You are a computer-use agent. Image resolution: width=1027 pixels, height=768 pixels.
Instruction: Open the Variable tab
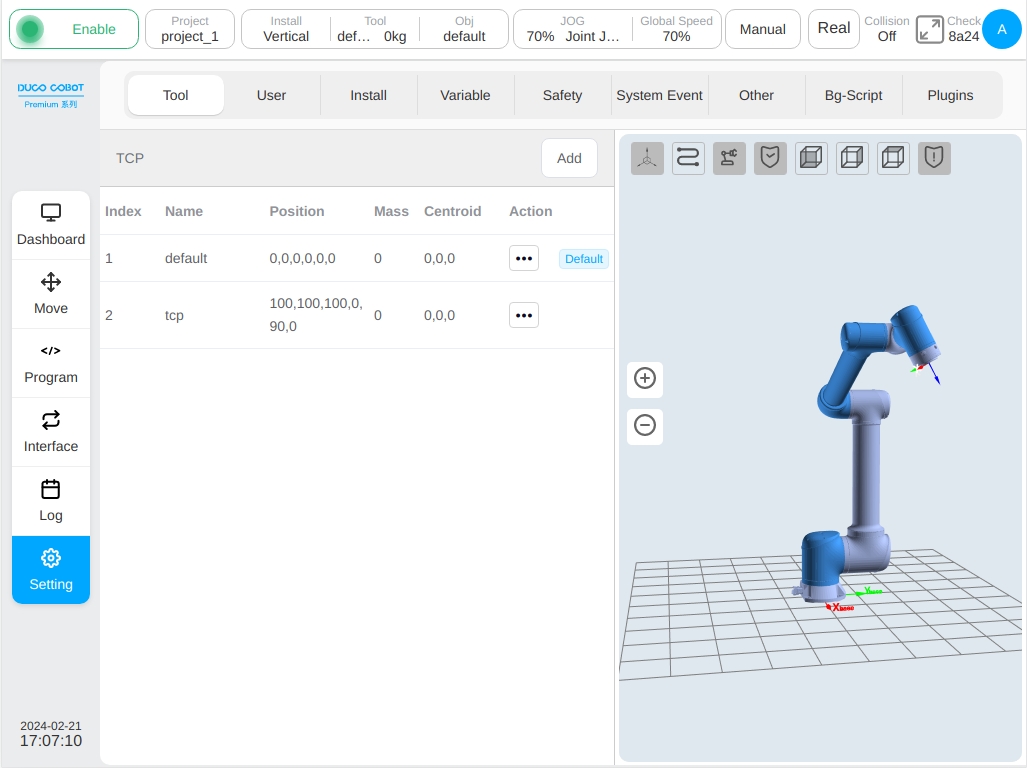pos(465,96)
